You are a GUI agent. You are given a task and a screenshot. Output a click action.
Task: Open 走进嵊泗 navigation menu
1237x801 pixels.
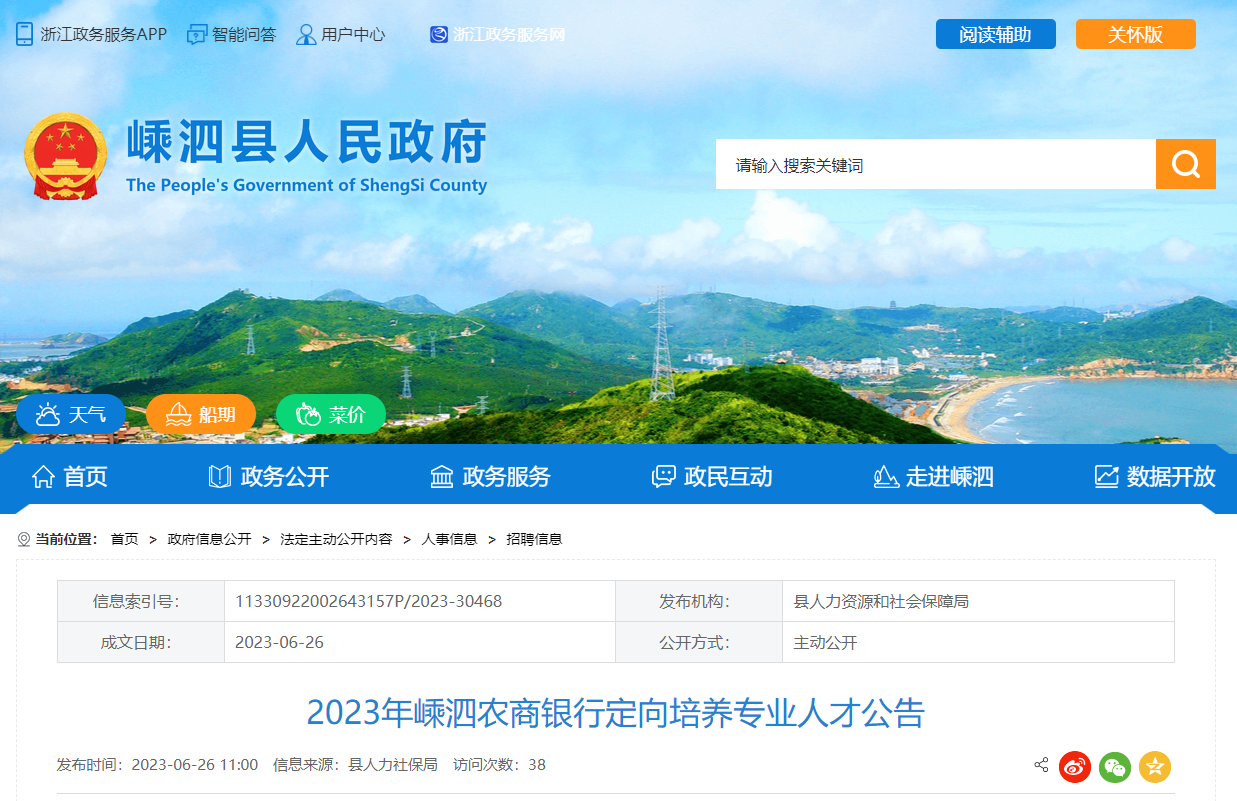(x=933, y=477)
